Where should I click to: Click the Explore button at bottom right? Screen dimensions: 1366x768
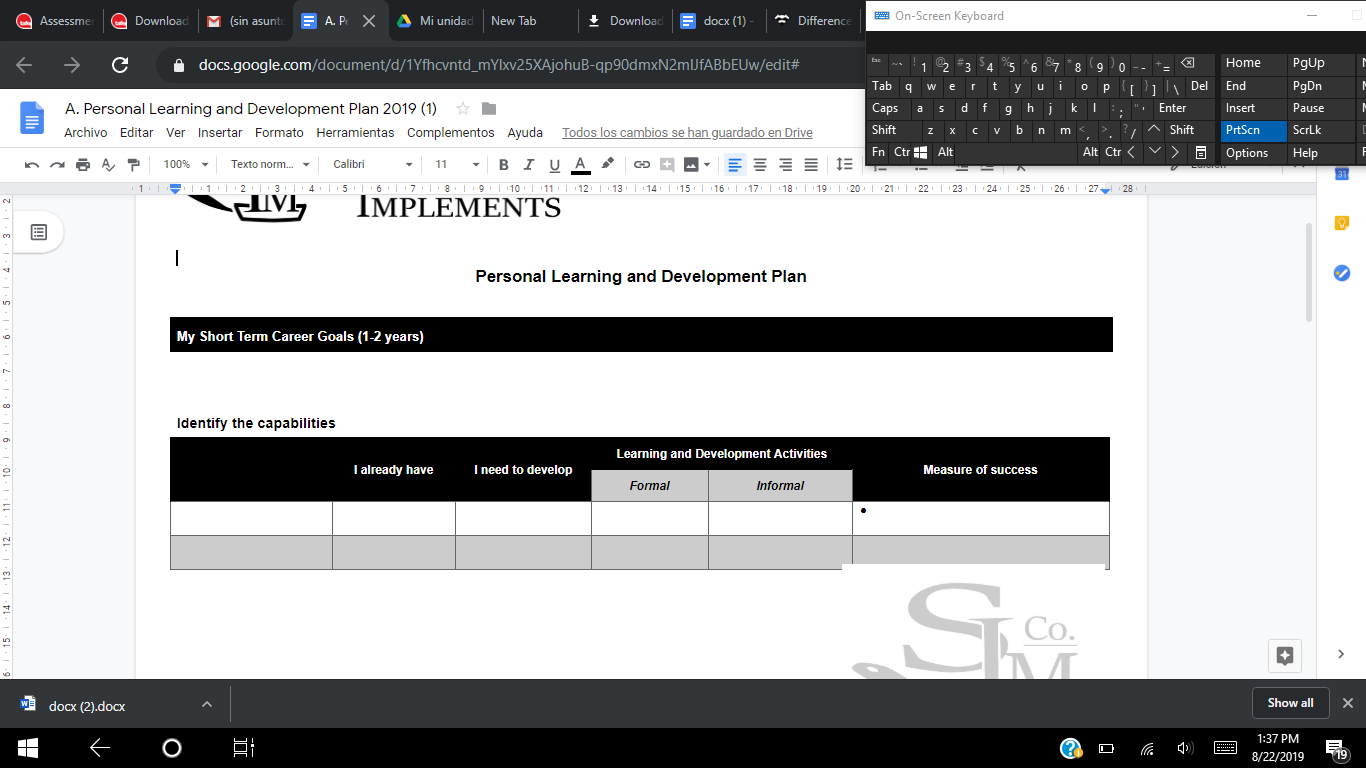(x=1285, y=656)
